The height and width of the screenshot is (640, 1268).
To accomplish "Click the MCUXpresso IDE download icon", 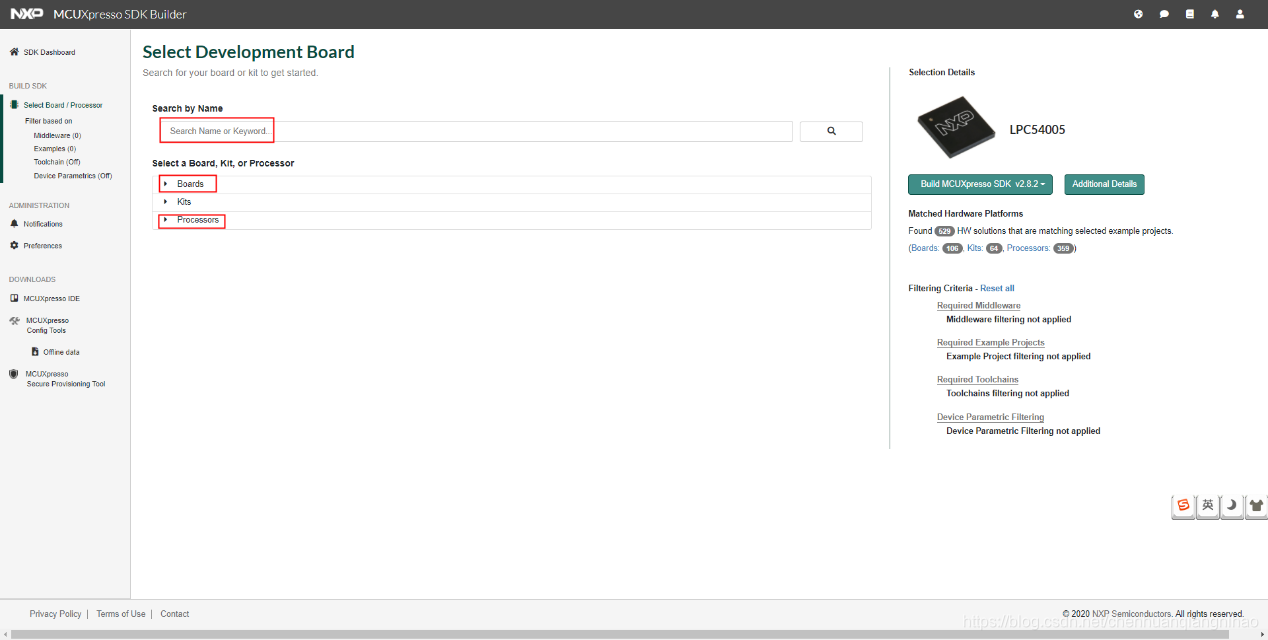I will (x=14, y=298).
